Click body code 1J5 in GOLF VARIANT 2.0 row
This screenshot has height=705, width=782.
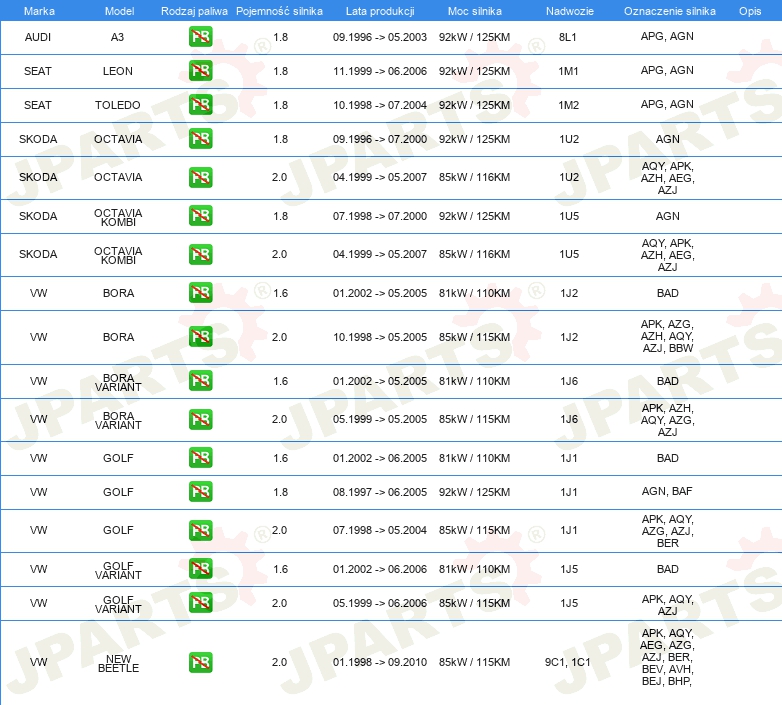[x=569, y=603]
